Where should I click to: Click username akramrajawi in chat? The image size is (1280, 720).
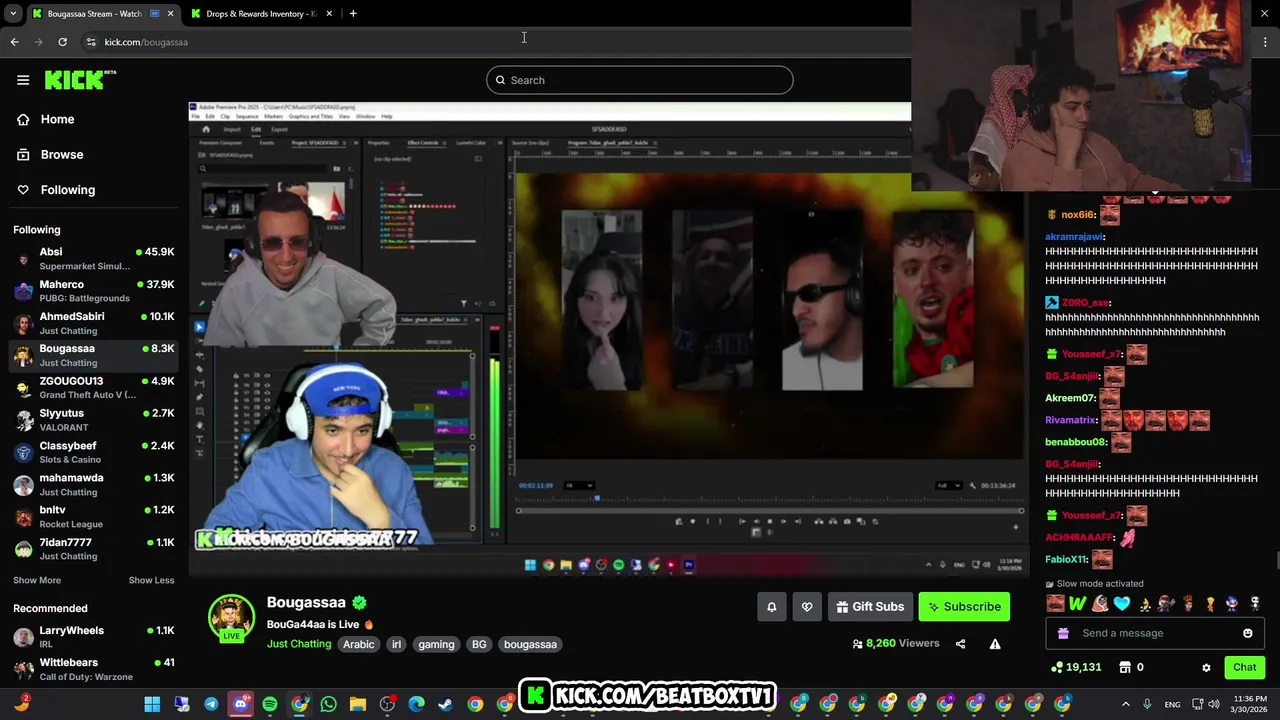1074,237
